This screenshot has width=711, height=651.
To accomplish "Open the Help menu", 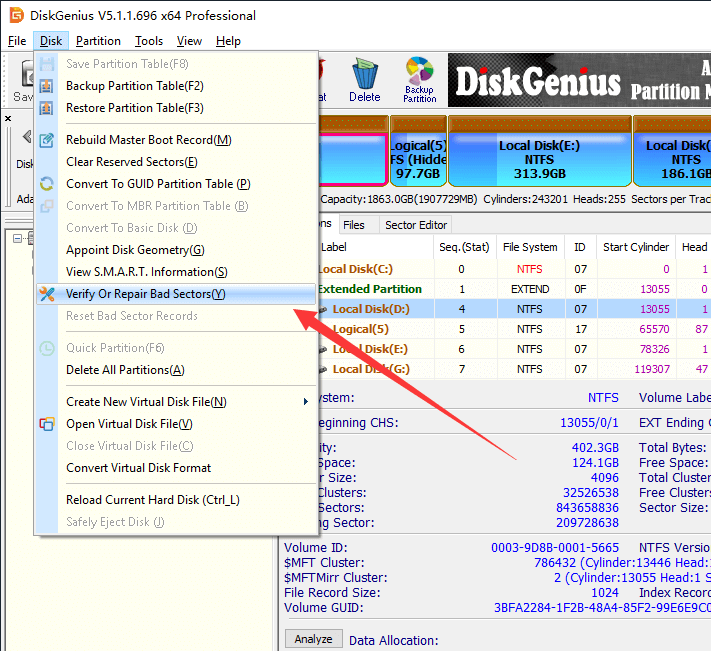I will tap(228, 41).
